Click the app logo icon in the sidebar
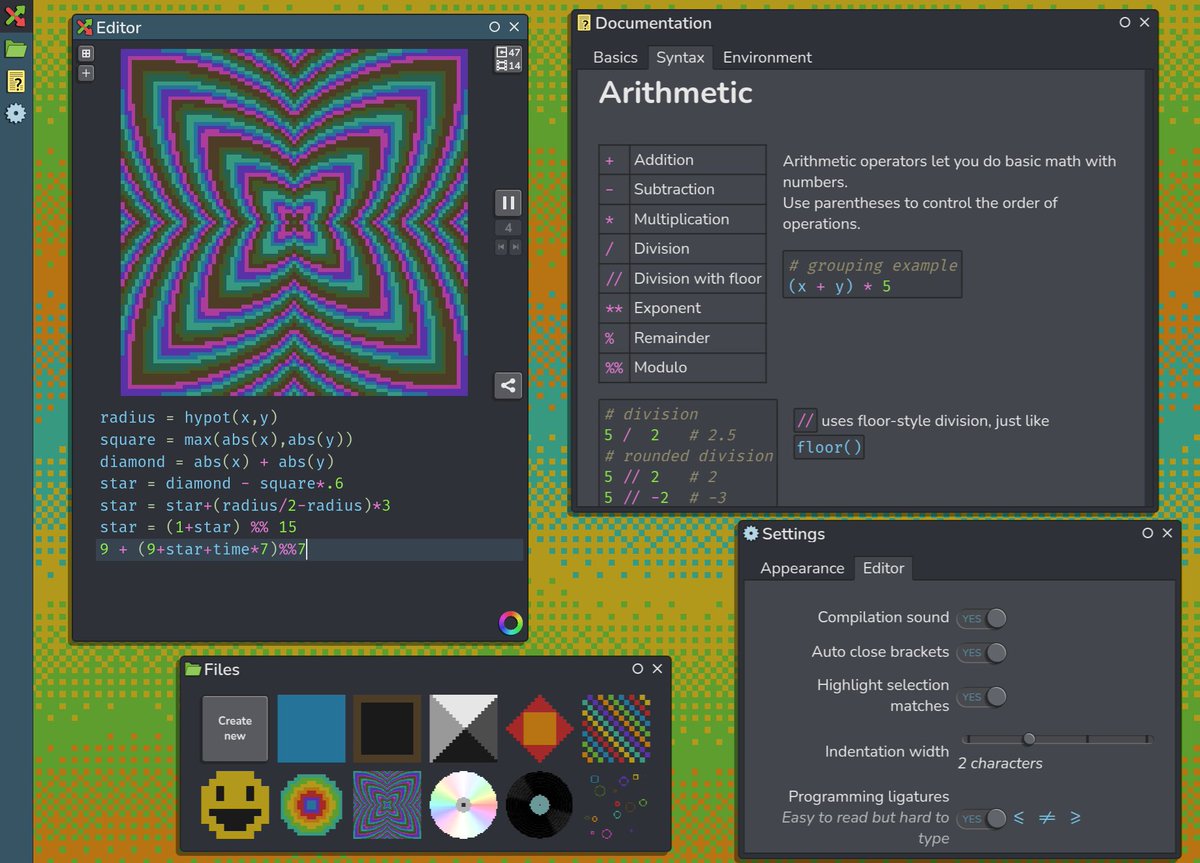The width and height of the screenshot is (1200, 863). (15, 16)
